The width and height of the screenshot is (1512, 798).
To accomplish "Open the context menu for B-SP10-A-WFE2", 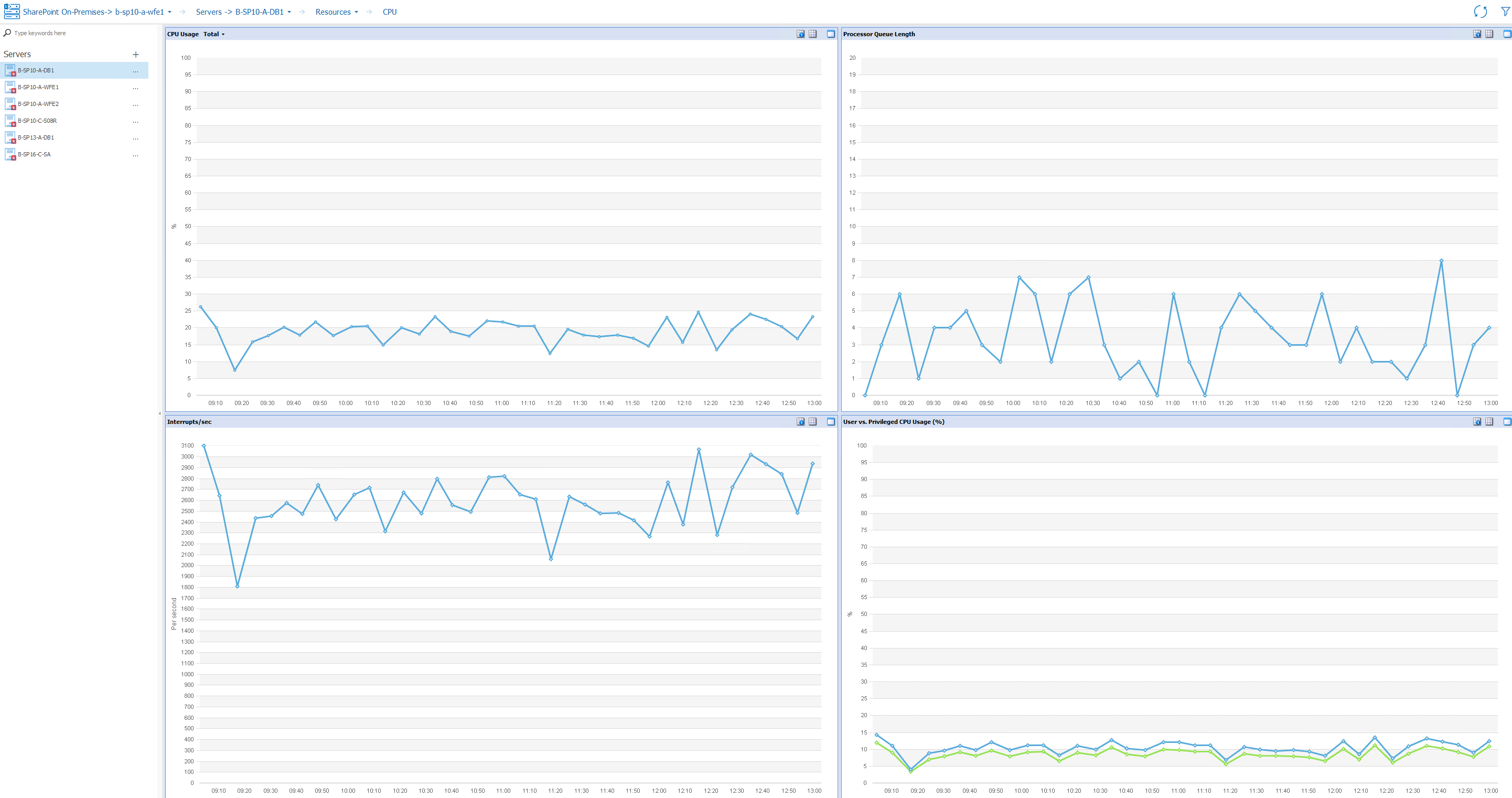I will click(135, 104).
